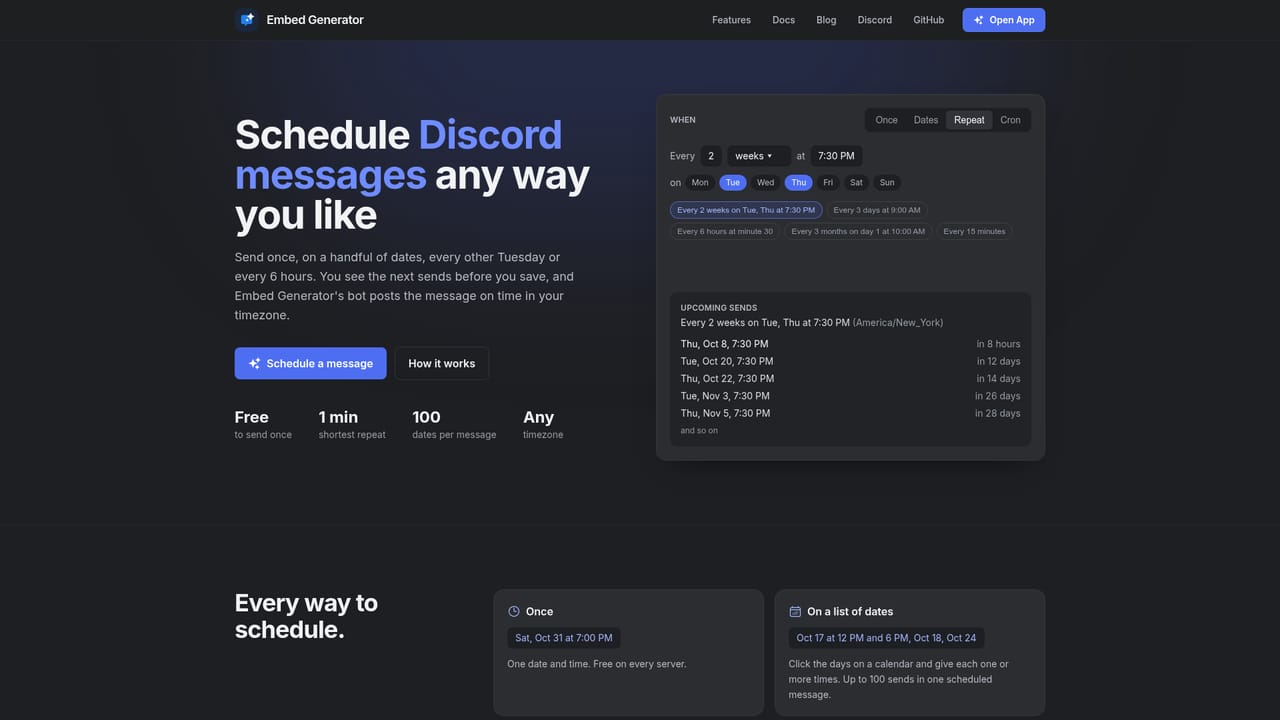This screenshot has height=720, width=1280.
Task: Open the Blog link in navigation
Action: pyautogui.click(x=826, y=20)
